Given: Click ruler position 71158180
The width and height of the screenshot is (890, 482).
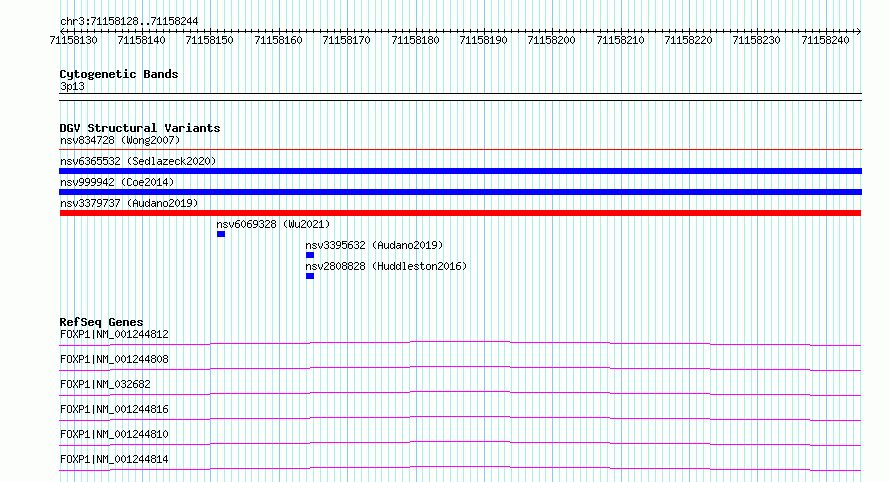Looking at the screenshot, I should pos(415,40).
